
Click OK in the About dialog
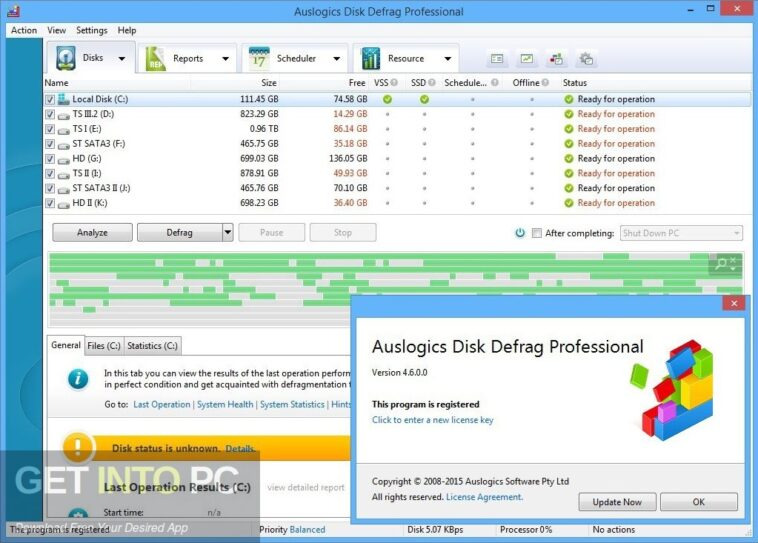[x=699, y=502]
